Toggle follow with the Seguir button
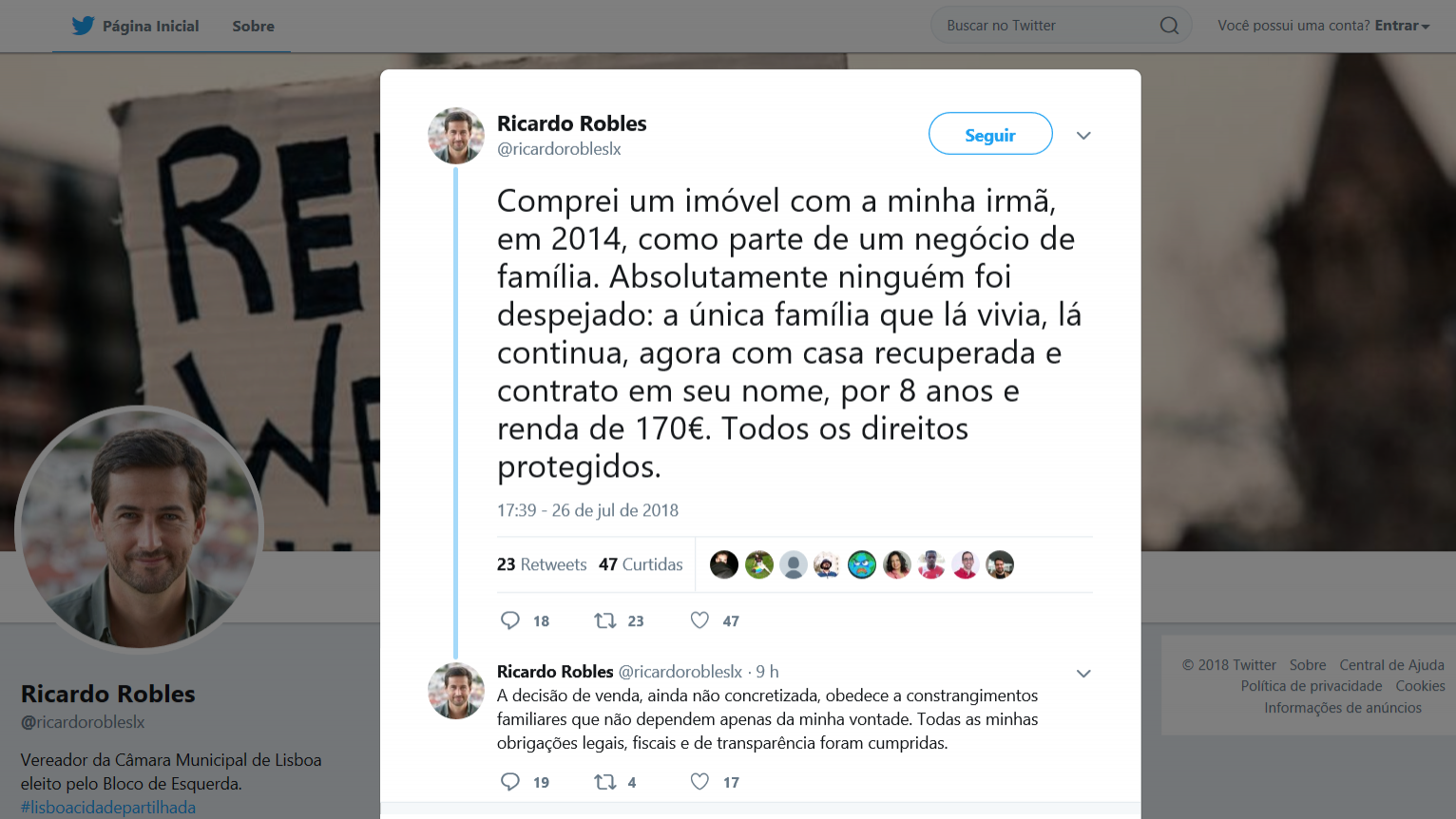Viewport: 1456px width, 819px height. click(990, 134)
